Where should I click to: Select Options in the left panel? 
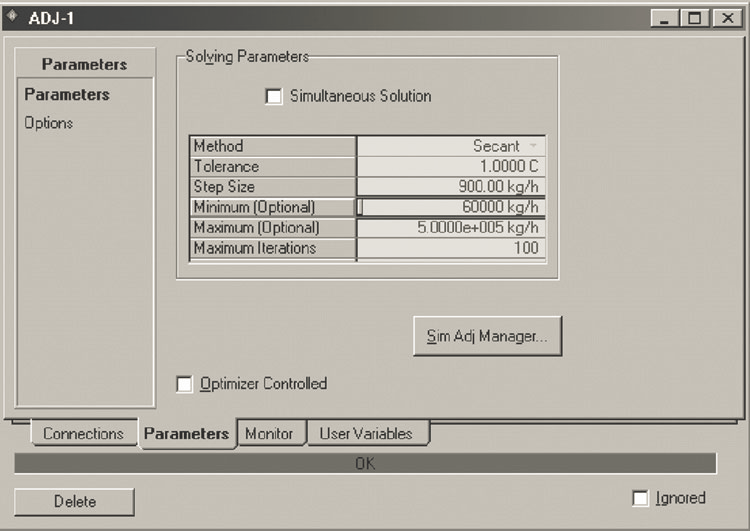click(49, 123)
